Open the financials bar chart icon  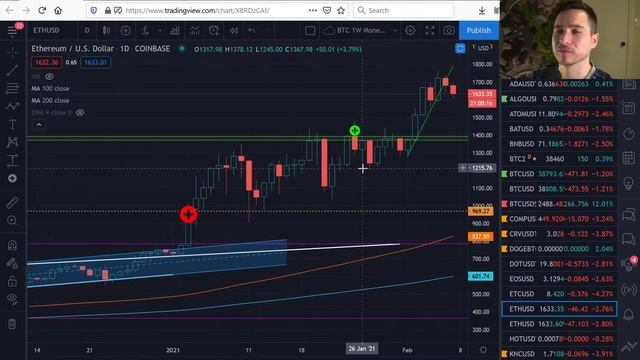click(x=175, y=31)
